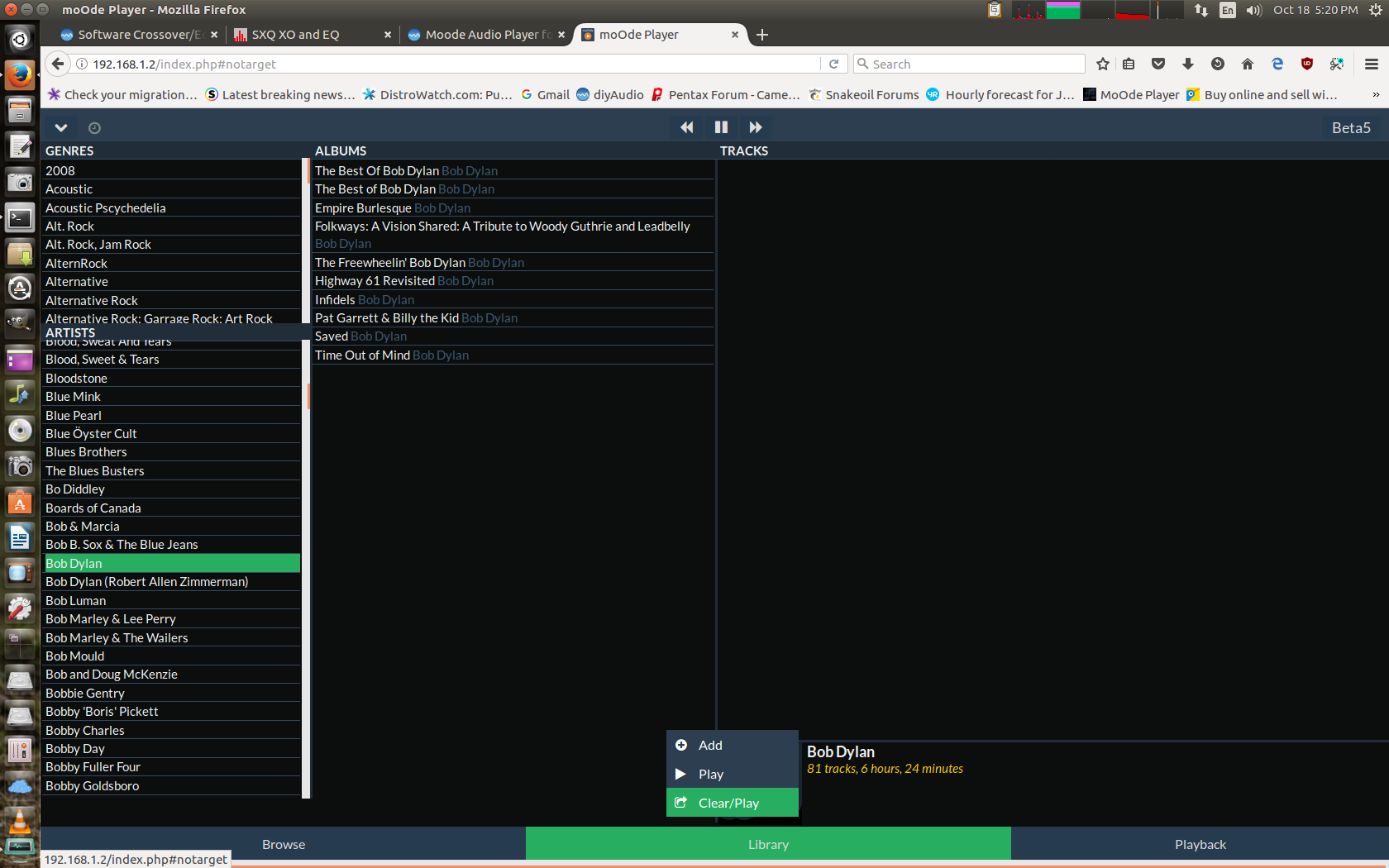
Task: Skip to previous track in moOde player
Action: [x=686, y=127]
